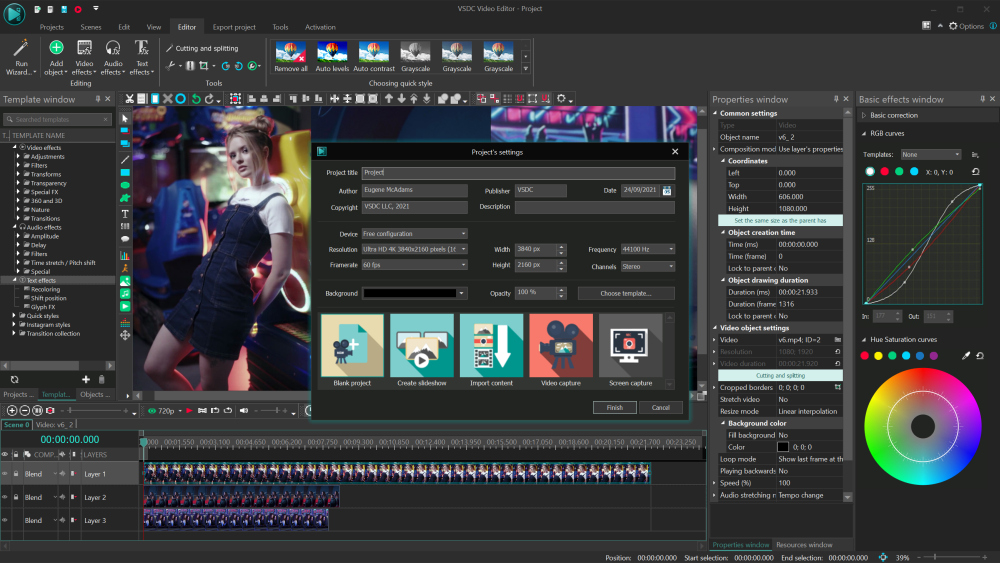Toggle visibility eye for Layer 3
1000x563 pixels.
click(5, 520)
